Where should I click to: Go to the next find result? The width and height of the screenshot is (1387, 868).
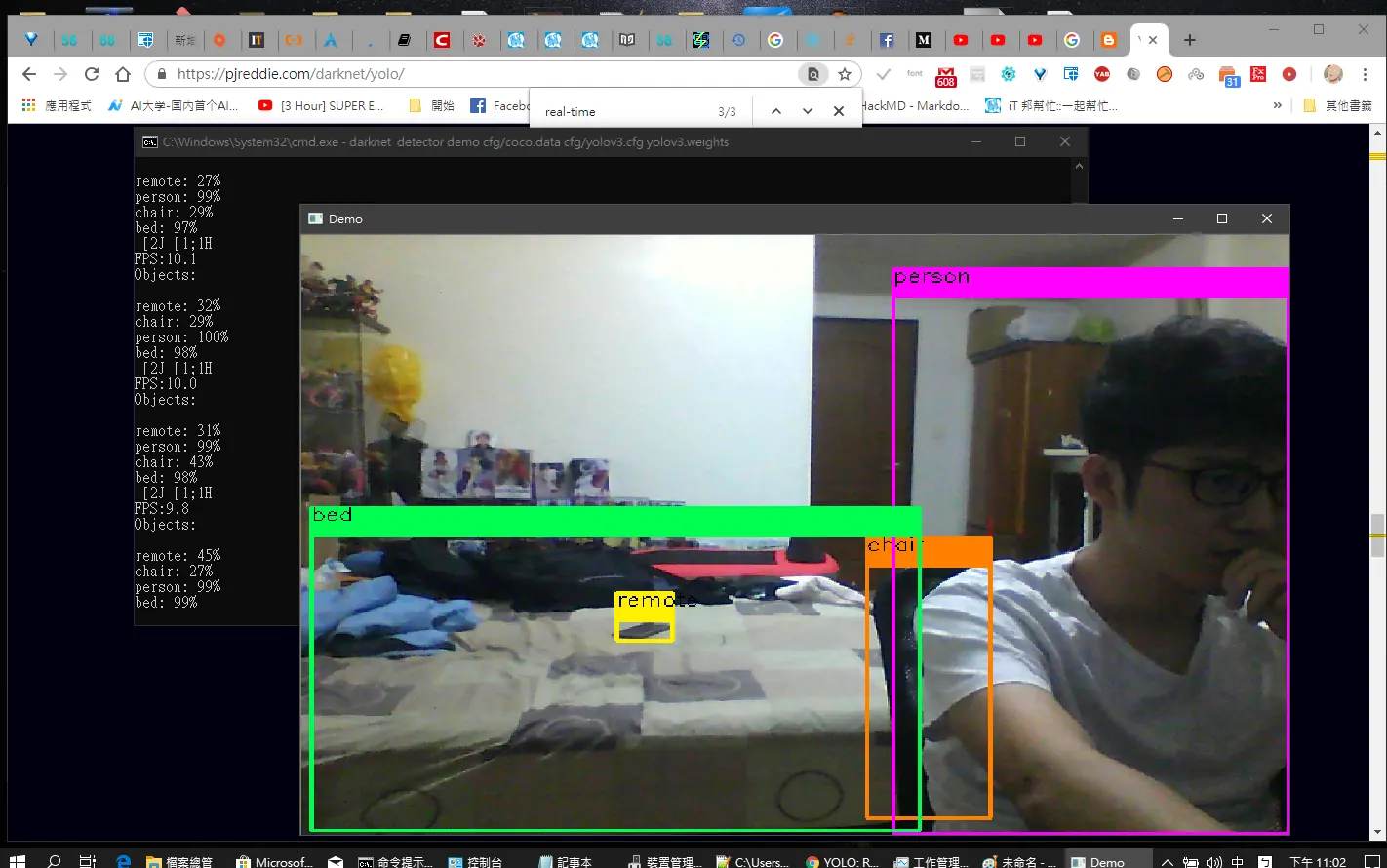point(808,111)
